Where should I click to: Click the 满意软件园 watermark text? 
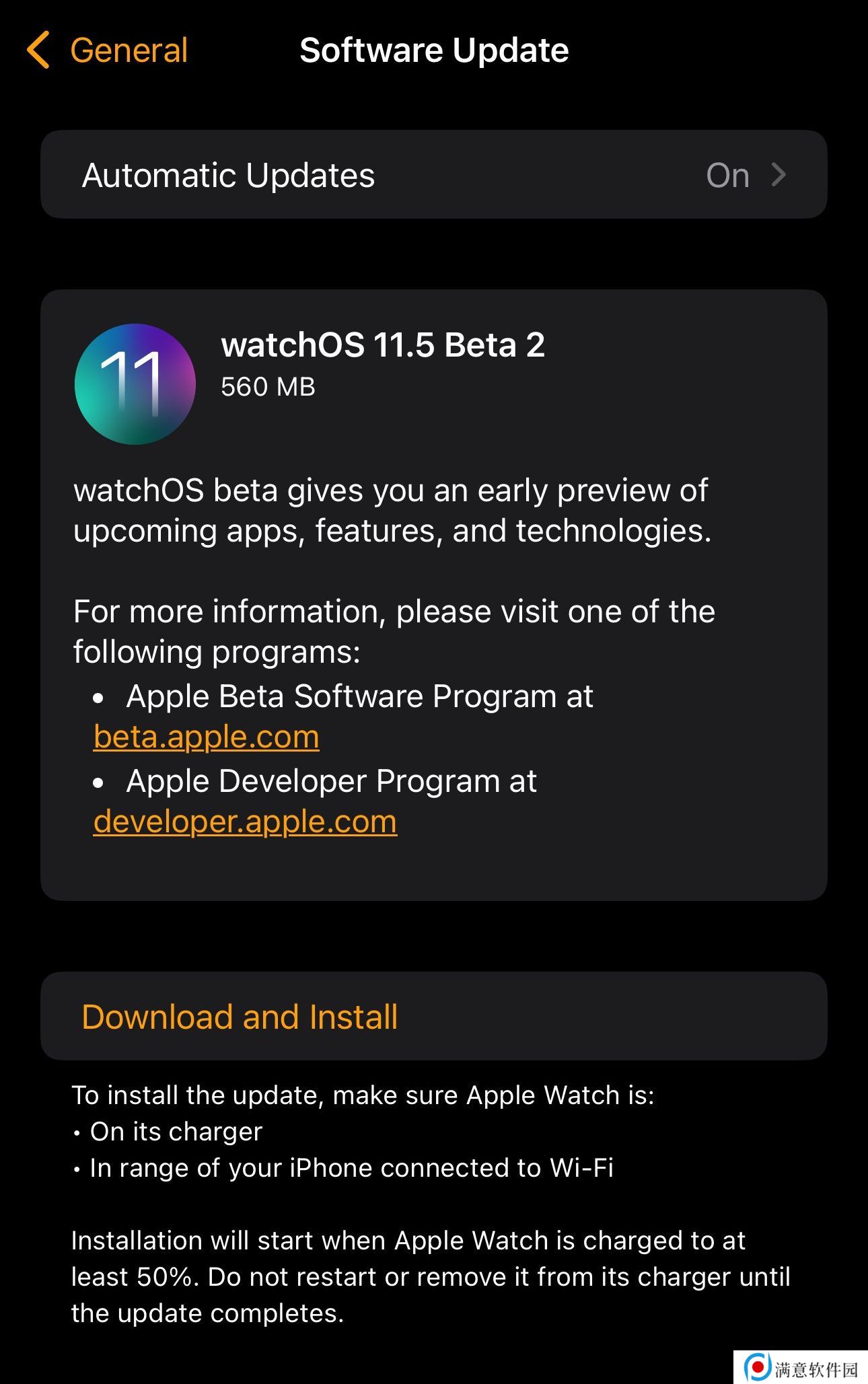coord(816,1369)
